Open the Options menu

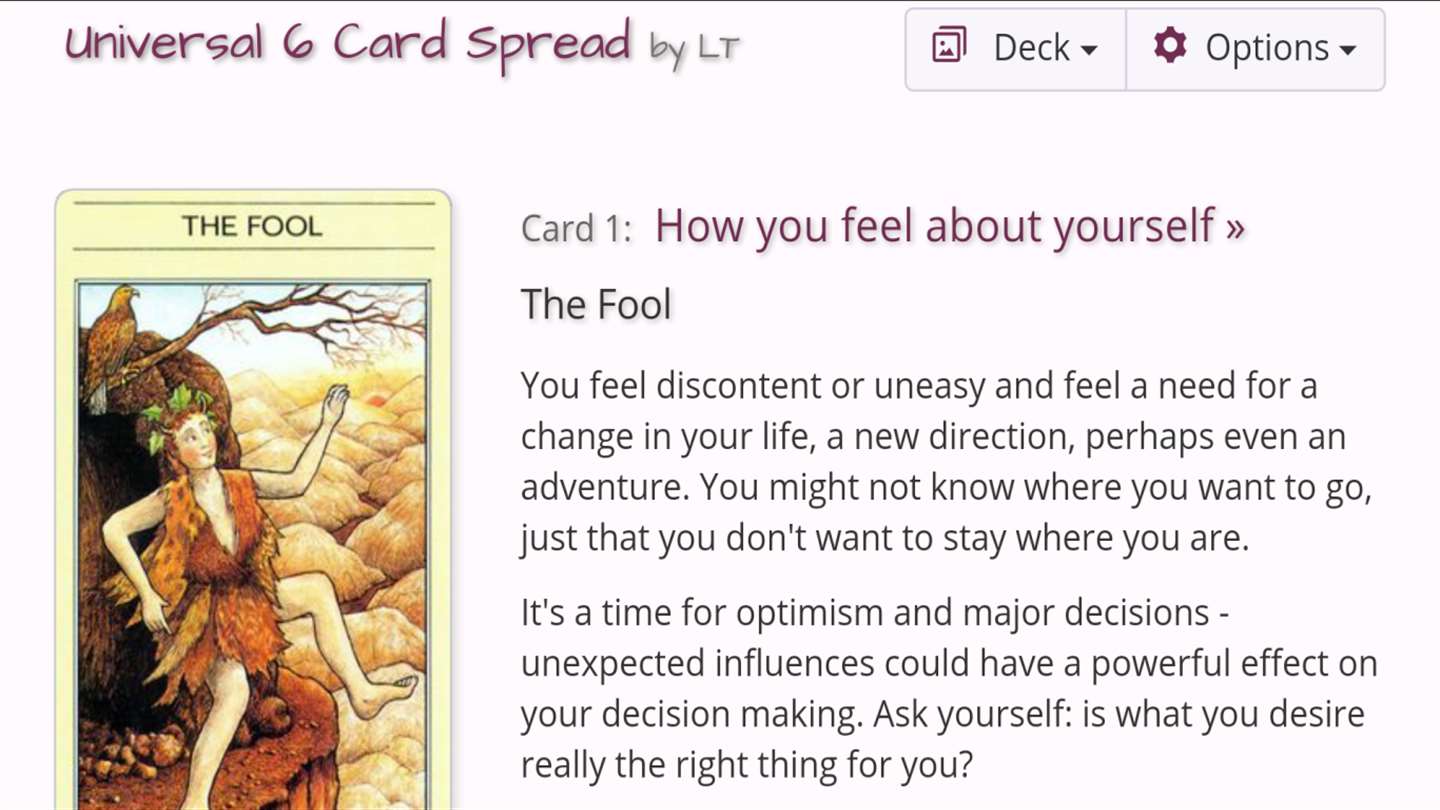point(1255,49)
